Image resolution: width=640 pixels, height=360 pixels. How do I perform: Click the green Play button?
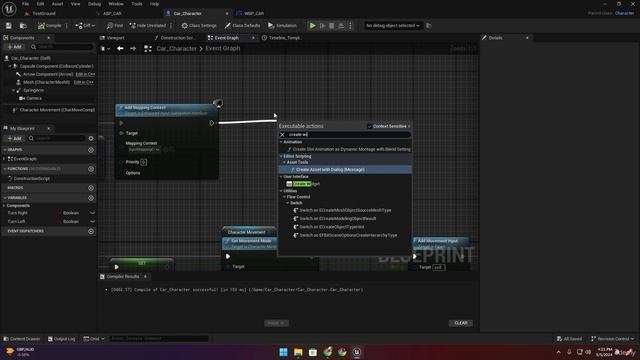point(312,26)
